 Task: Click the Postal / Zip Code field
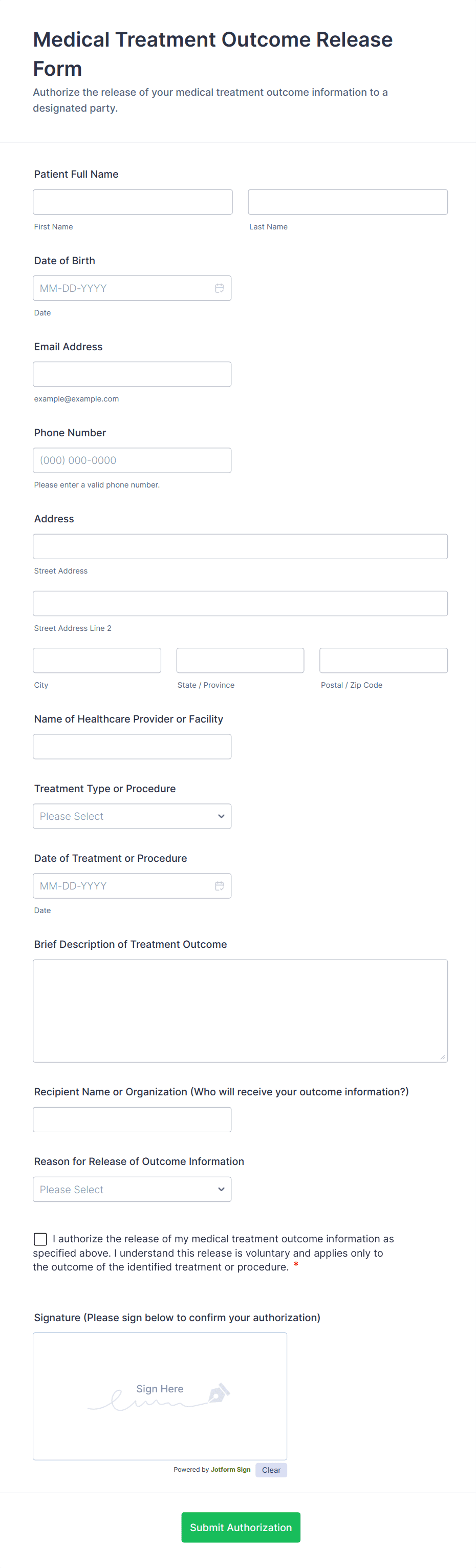point(383,661)
